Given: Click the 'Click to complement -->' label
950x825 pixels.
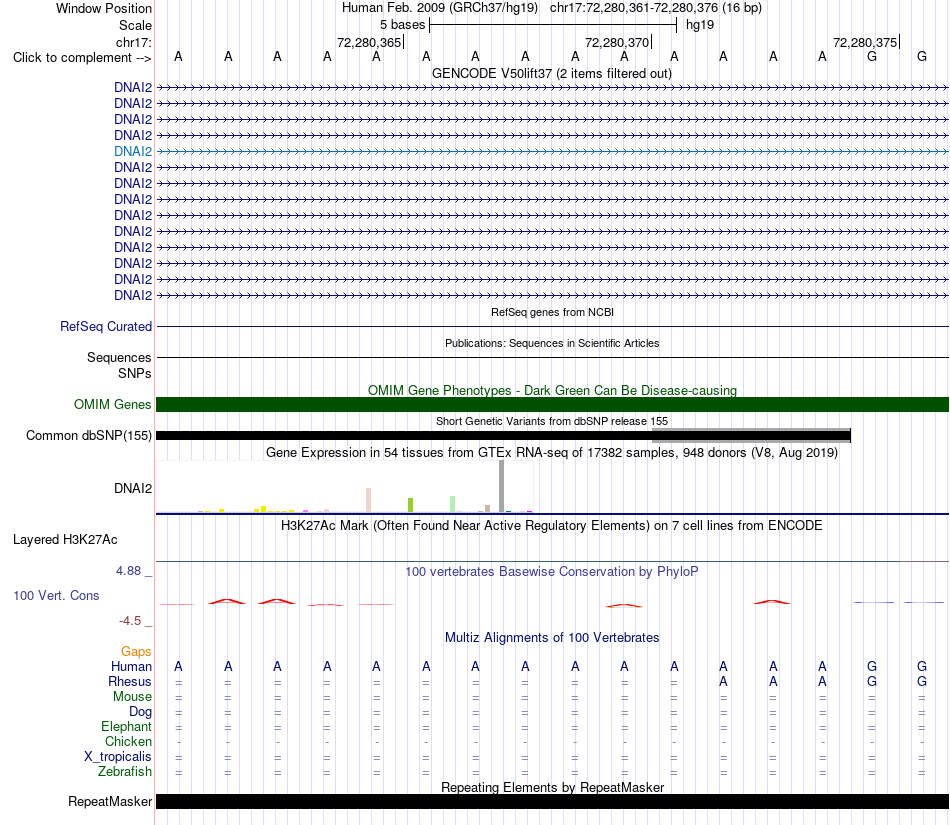Looking at the screenshot, I should [82, 58].
